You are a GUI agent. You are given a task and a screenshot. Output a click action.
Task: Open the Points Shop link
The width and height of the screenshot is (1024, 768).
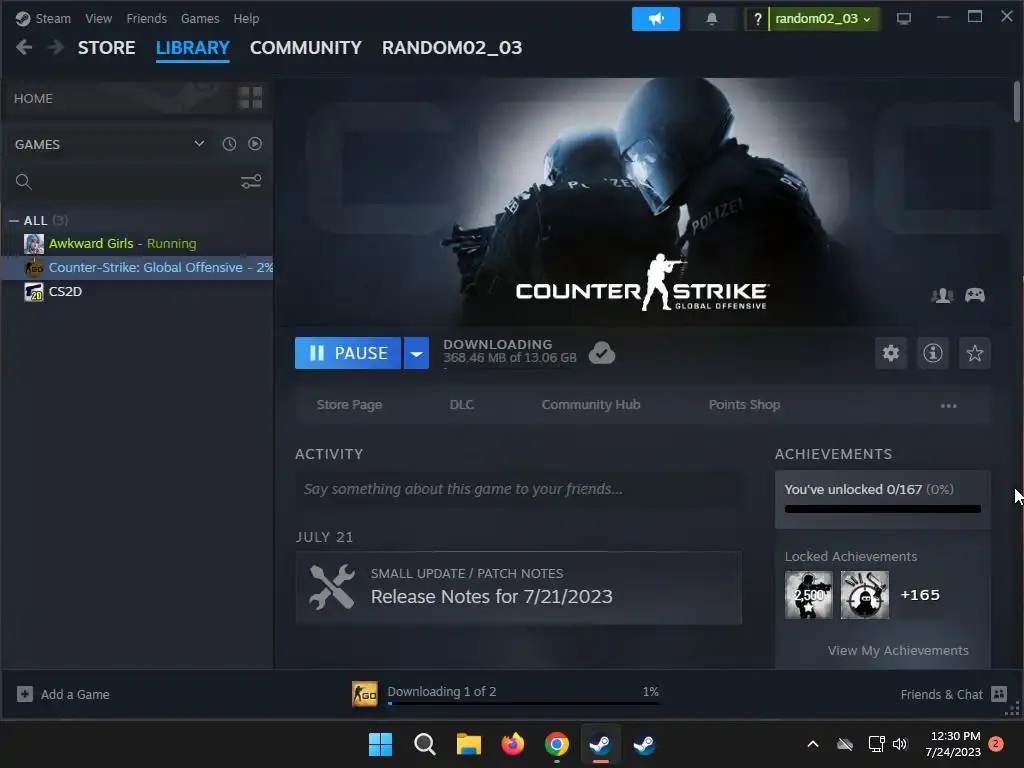pos(744,405)
